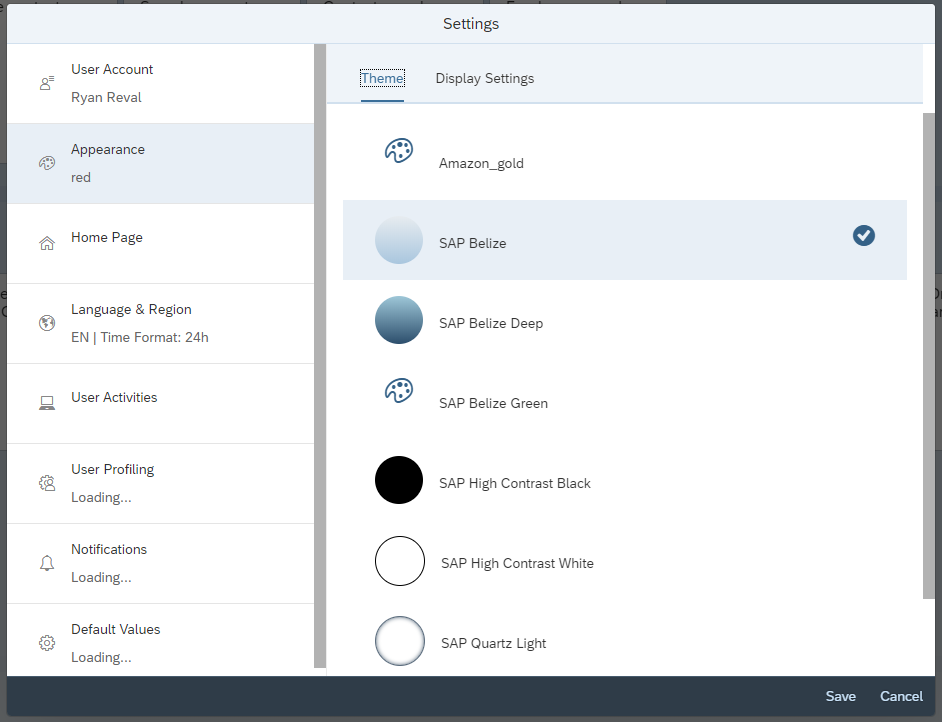942x722 pixels.
Task: Open the Notifications settings entry
Action: [160, 563]
